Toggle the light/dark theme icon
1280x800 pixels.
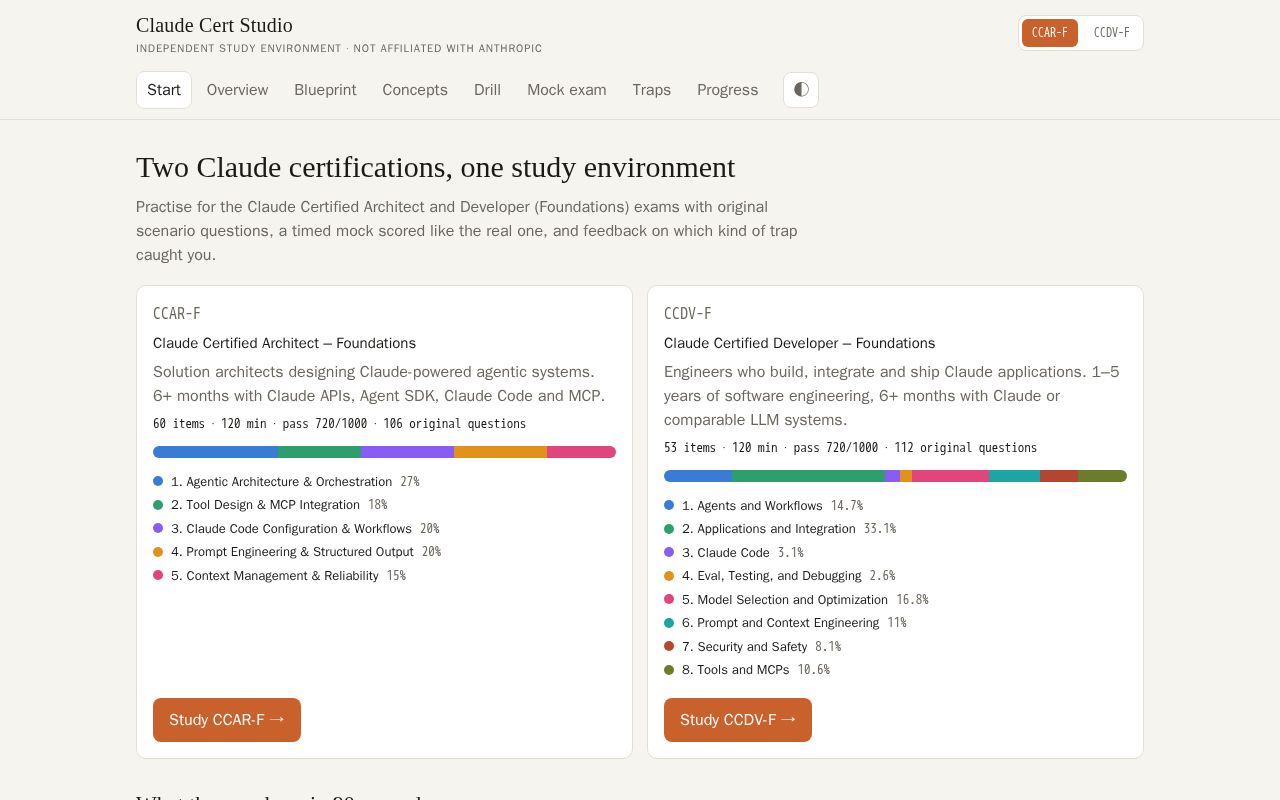coord(801,90)
